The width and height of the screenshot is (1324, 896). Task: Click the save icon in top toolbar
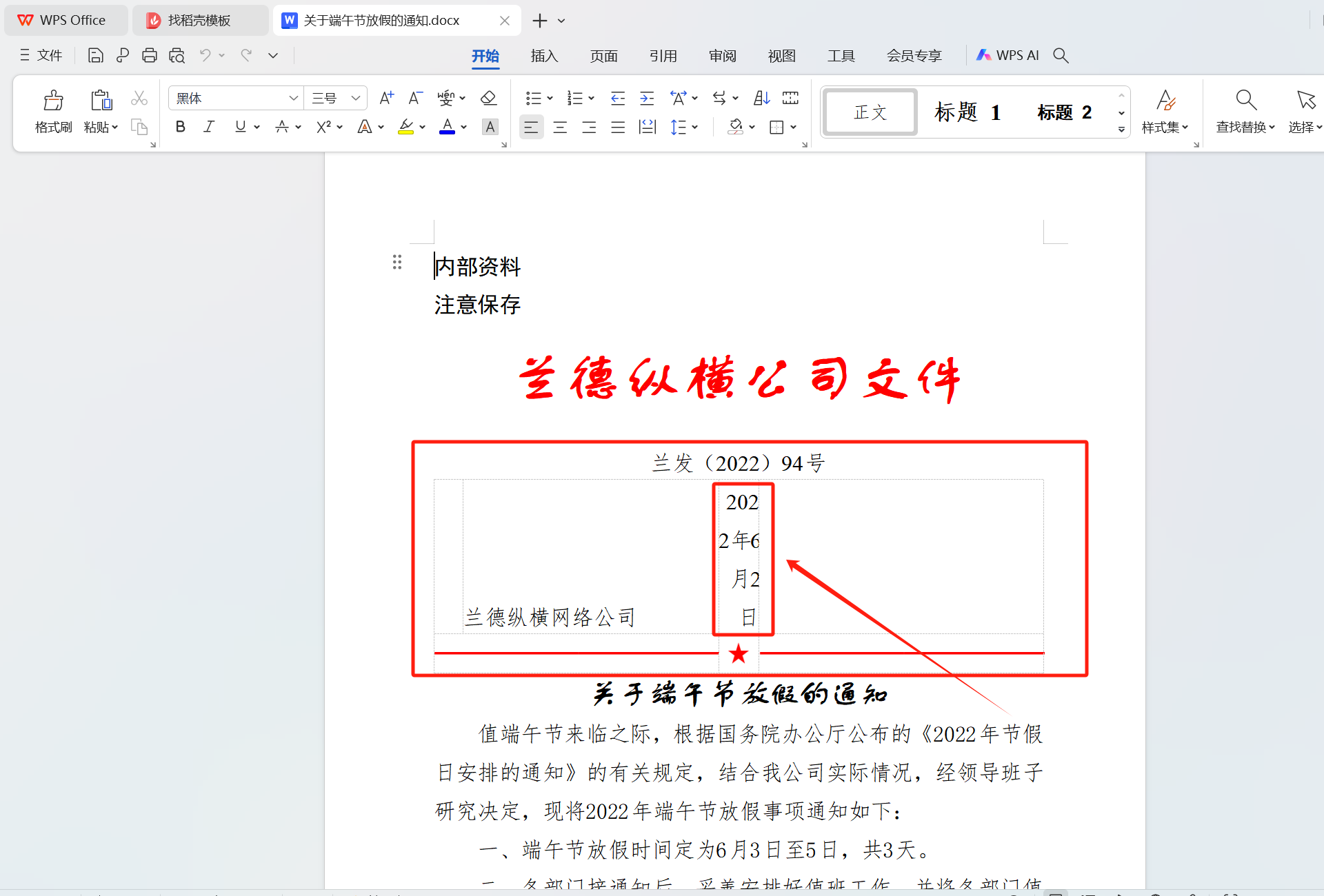(x=96, y=55)
